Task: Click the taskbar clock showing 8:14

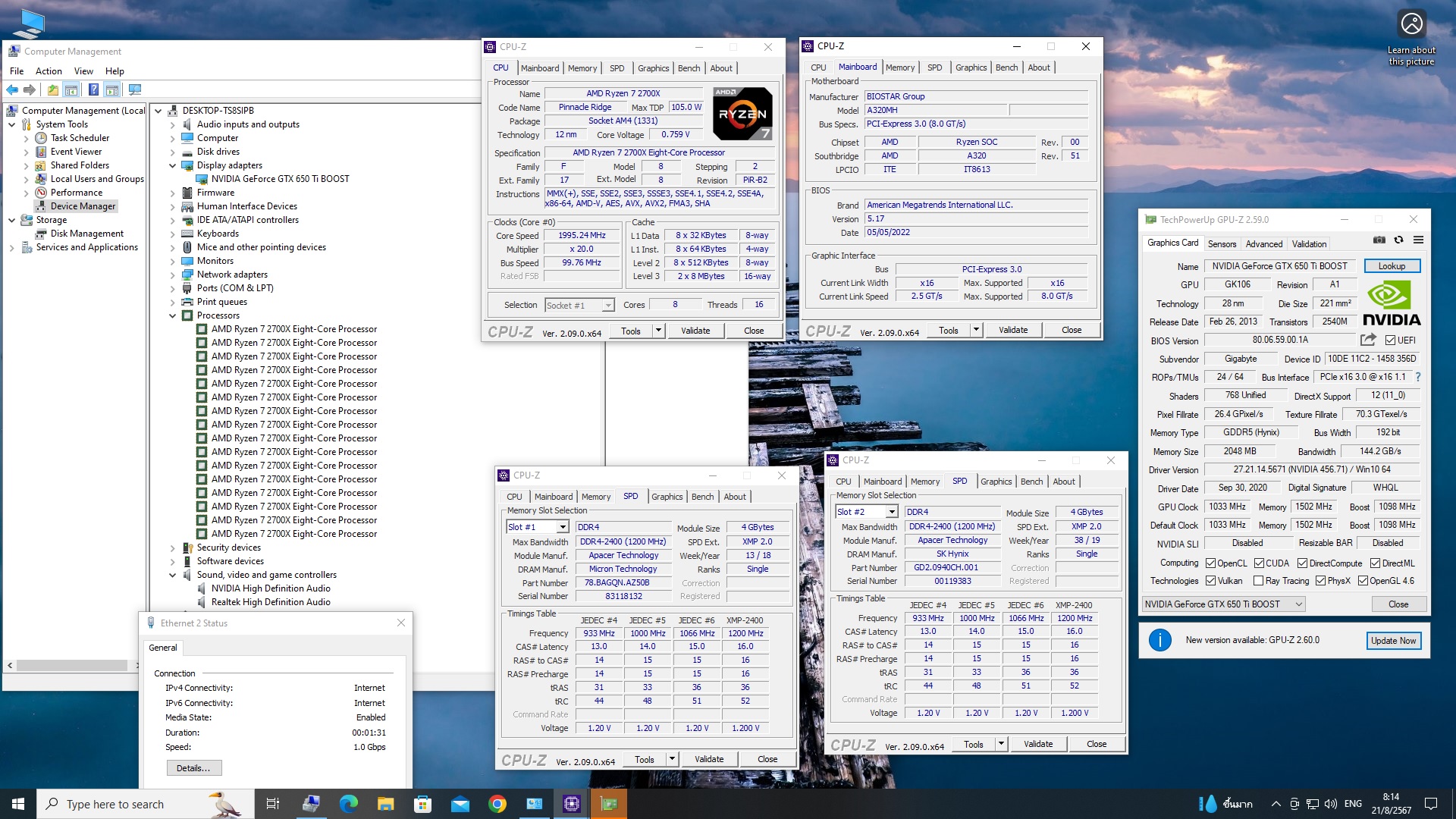Action: click(1391, 804)
